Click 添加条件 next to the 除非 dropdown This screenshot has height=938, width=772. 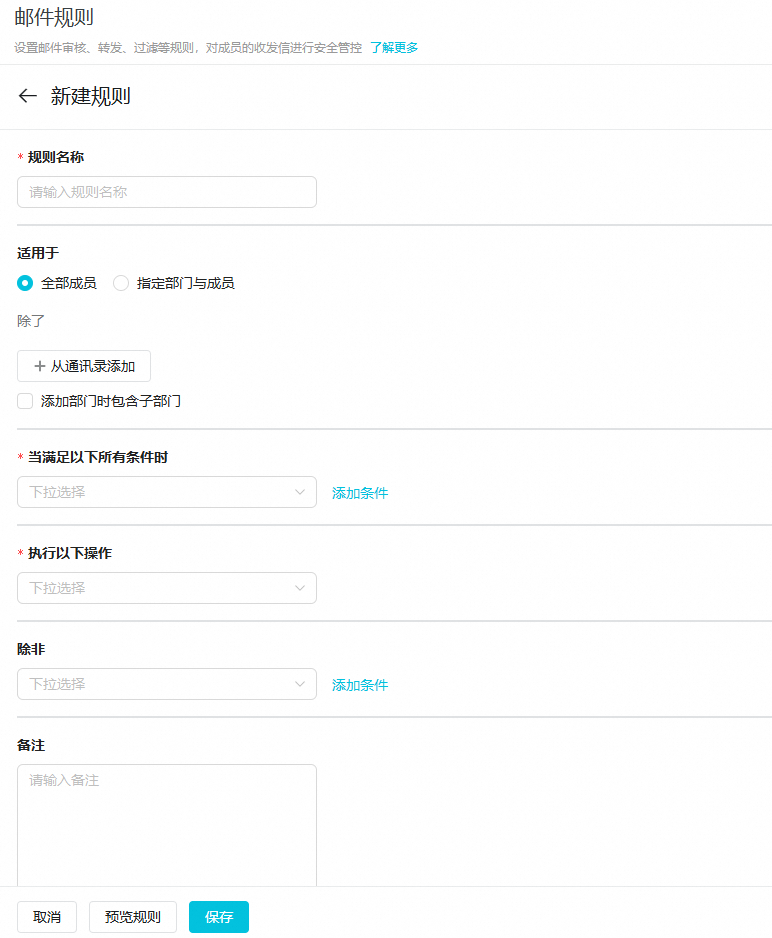pyautogui.click(x=360, y=685)
